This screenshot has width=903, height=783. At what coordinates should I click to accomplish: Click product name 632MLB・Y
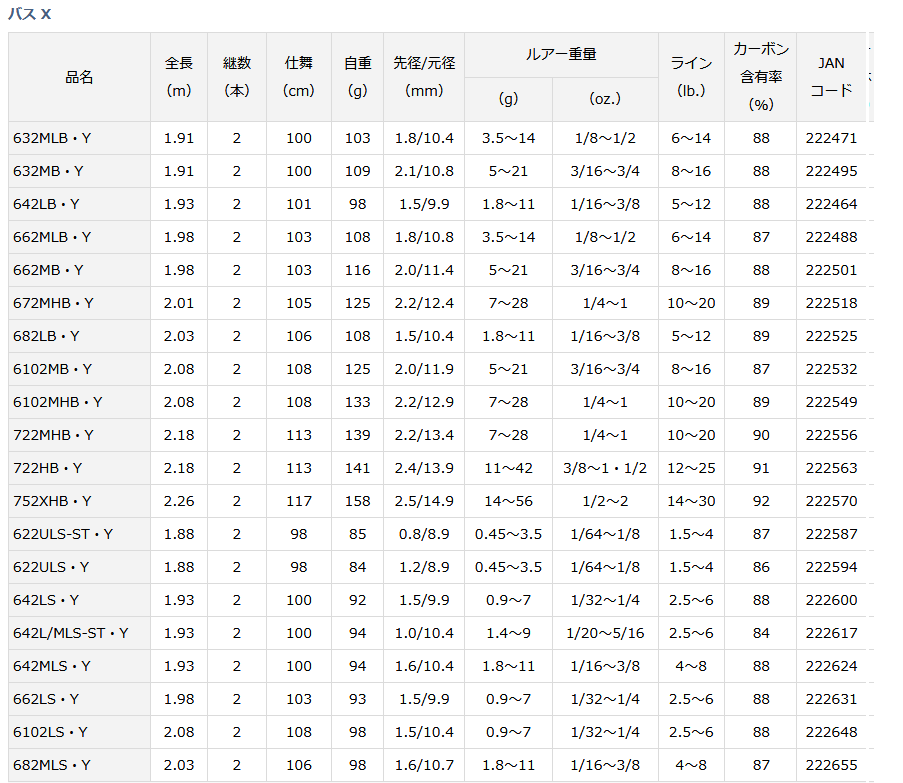click(x=52, y=138)
